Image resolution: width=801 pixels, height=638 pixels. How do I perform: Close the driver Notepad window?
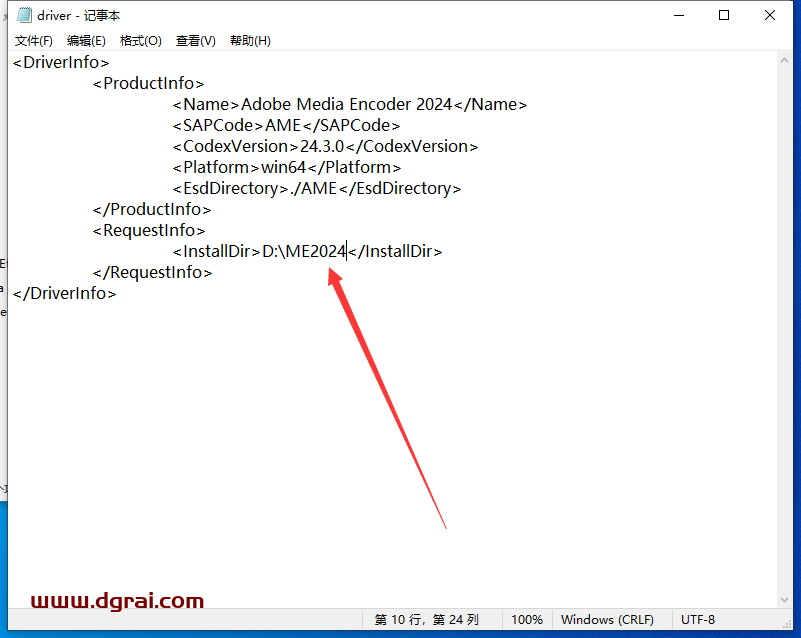pyautogui.click(x=770, y=15)
